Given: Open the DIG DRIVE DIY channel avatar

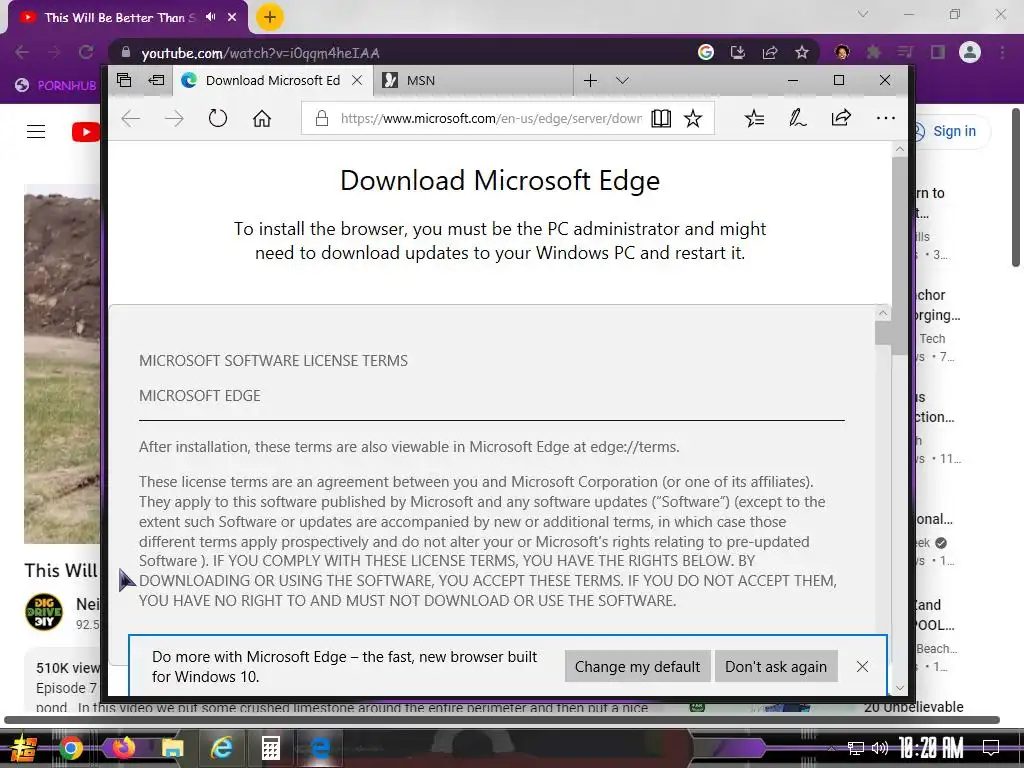Looking at the screenshot, I should (44, 612).
